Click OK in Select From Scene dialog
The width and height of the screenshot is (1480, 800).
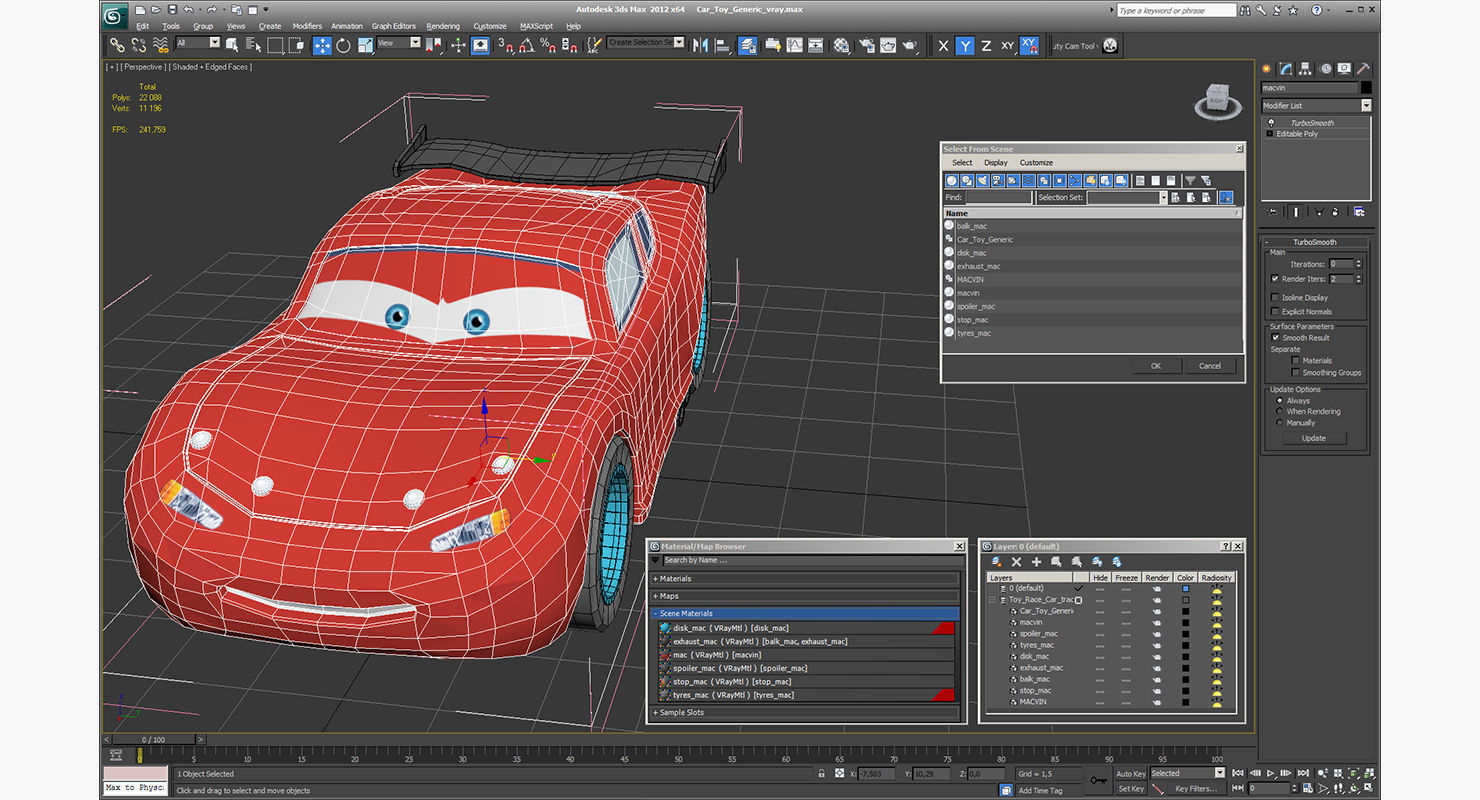pyautogui.click(x=1156, y=366)
